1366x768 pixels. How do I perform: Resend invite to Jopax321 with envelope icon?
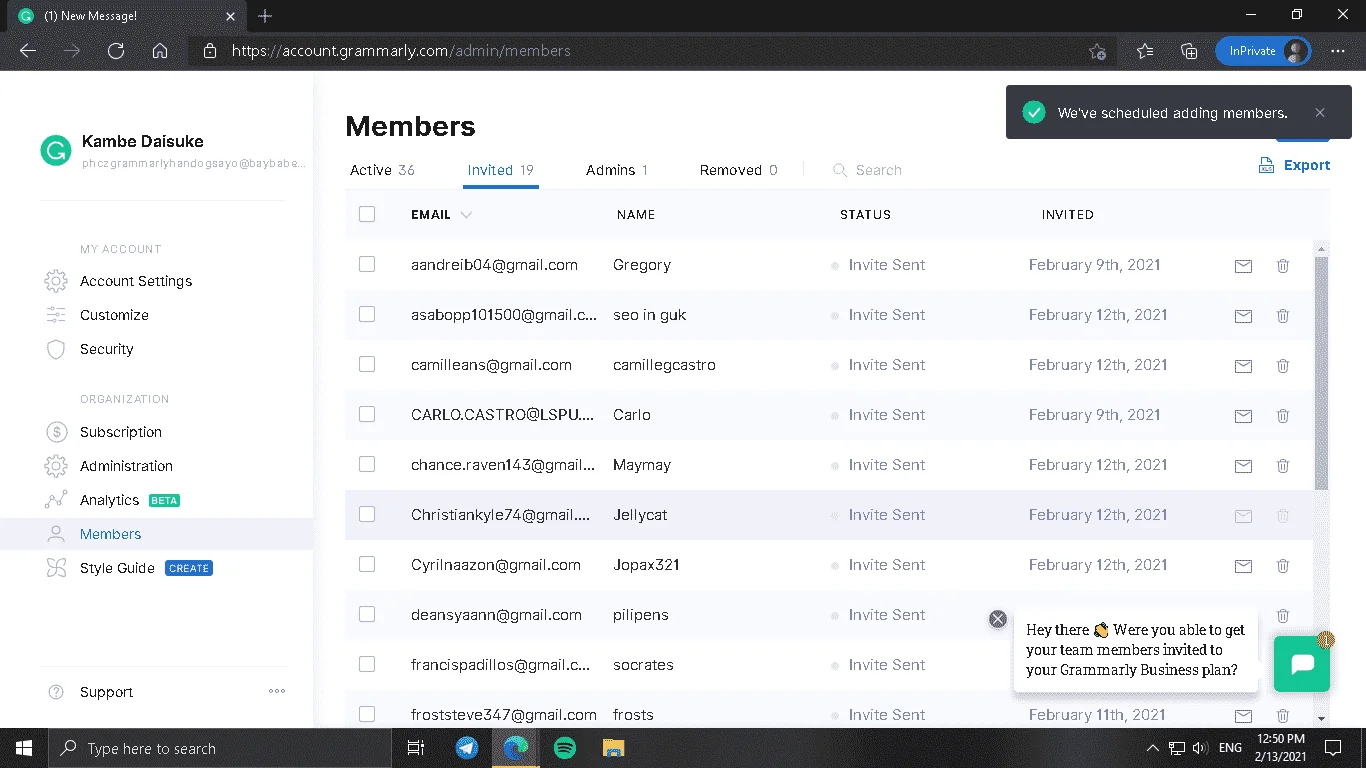[1243, 566]
